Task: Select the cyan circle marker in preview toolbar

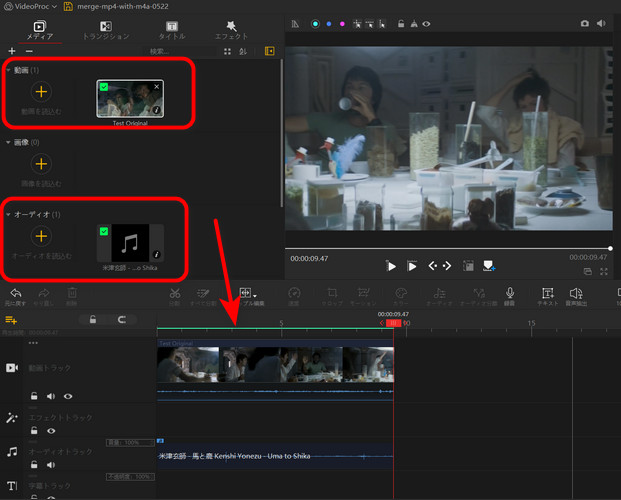Action: tap(315, 24)
